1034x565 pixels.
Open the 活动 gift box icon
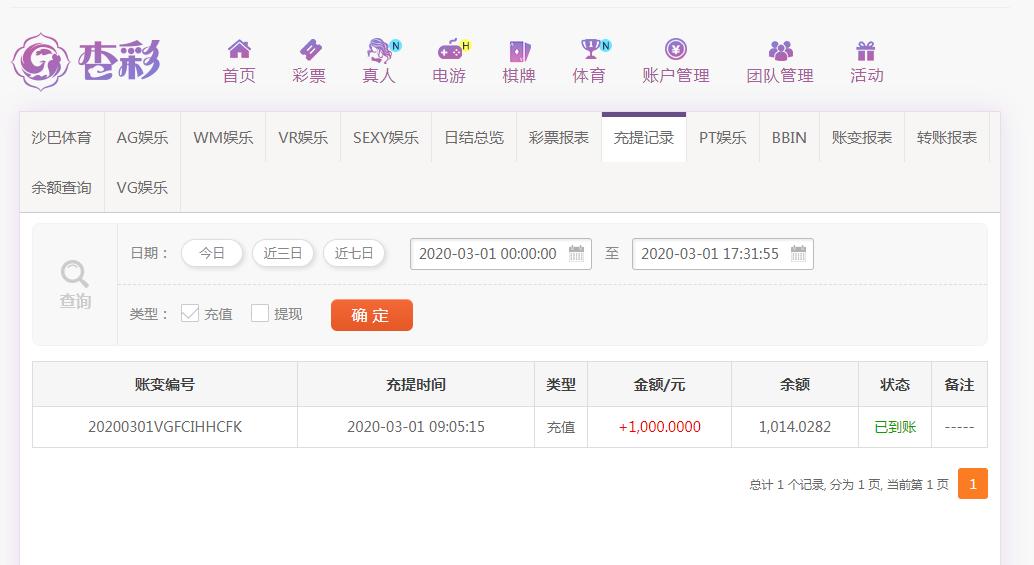click(866, 51)
